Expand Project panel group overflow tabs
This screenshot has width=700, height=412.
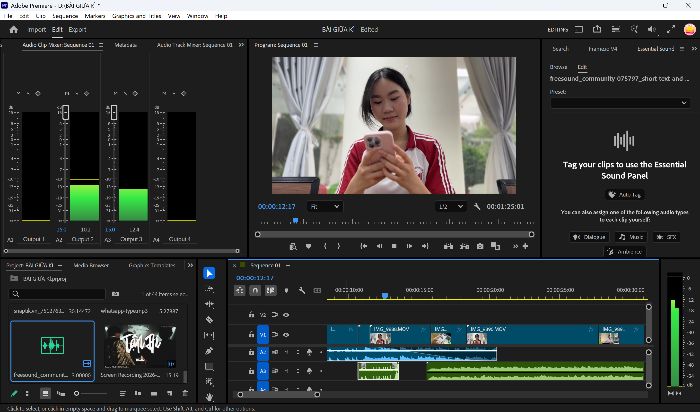(190, 265)
